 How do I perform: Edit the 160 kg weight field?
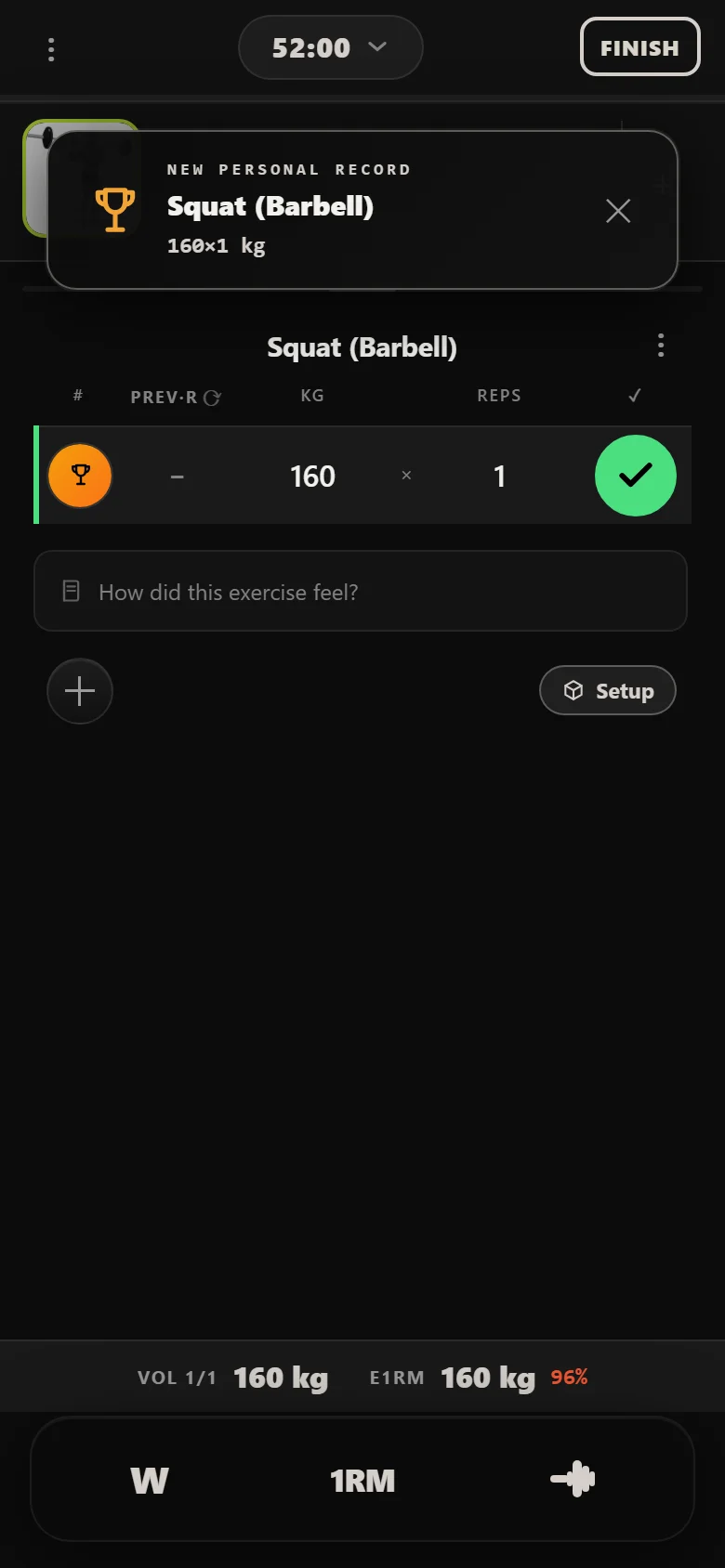(x=312, y=477)
